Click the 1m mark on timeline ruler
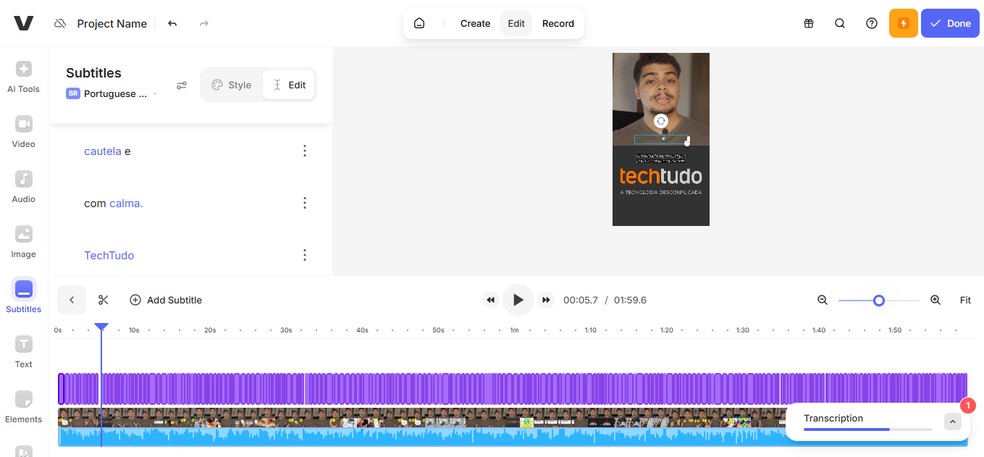Screen dimensions: 984x457 tap(514, 330)
